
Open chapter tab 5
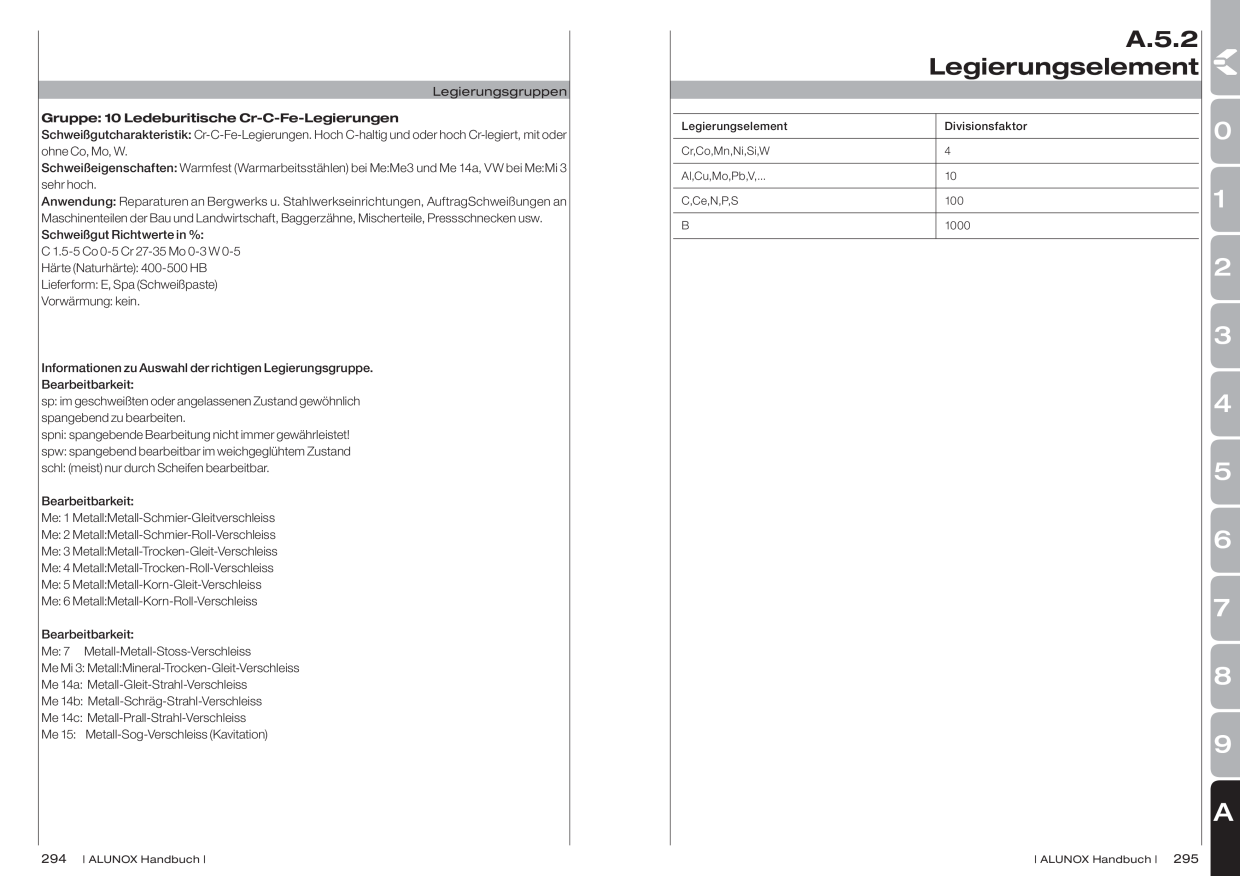[1224, 473]
